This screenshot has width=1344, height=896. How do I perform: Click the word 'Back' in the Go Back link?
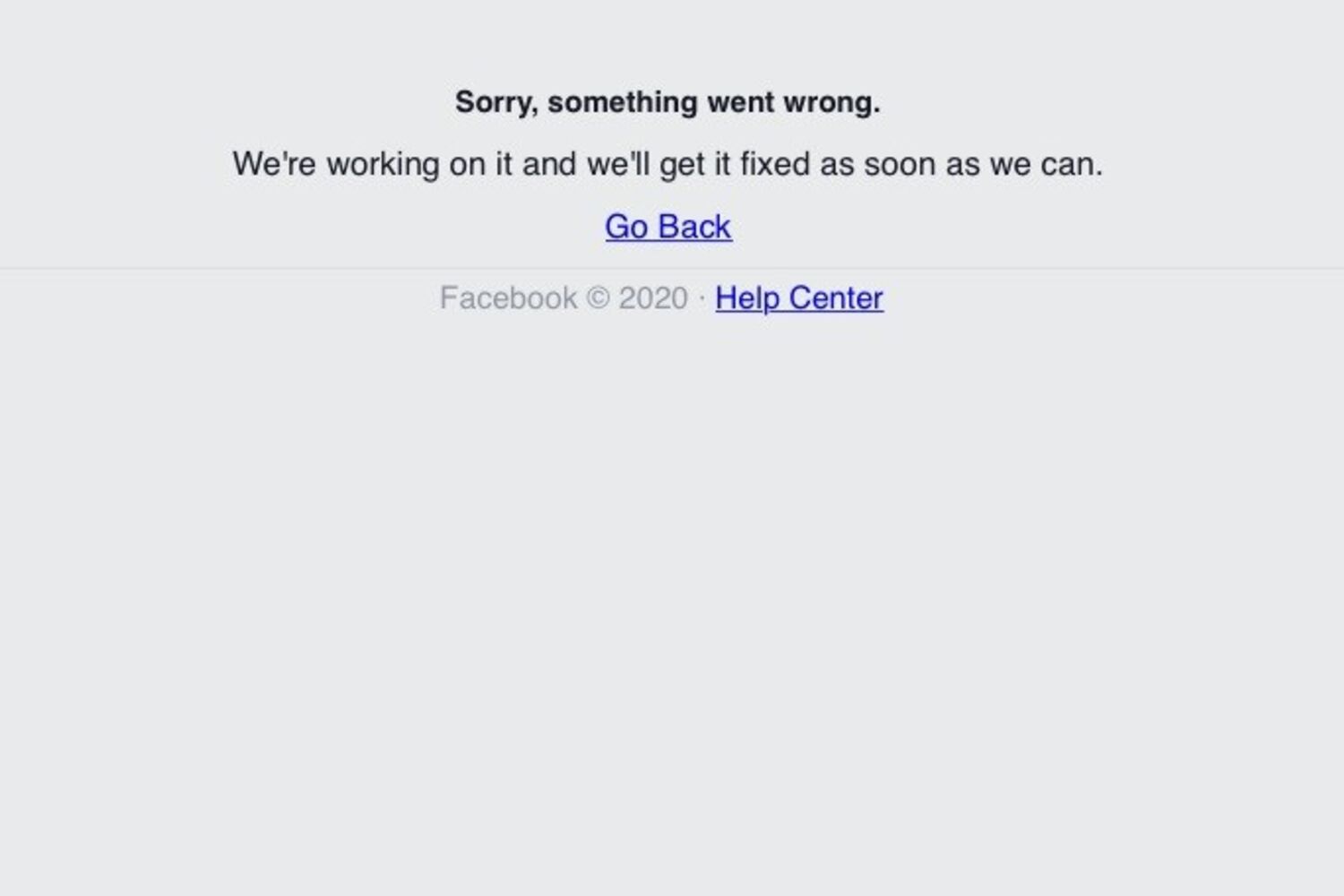click(x=694, y=227)
